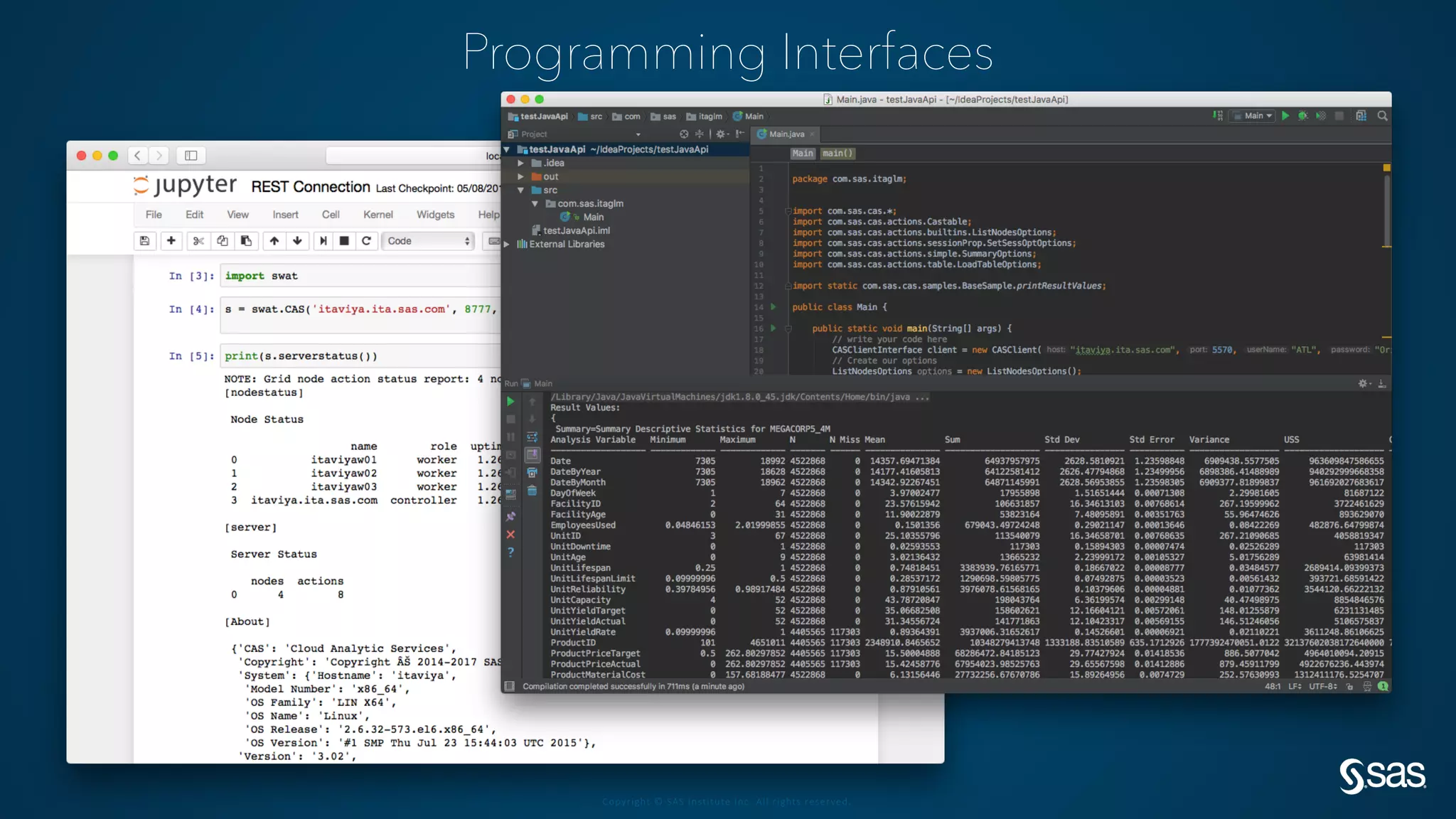Image resolution: width=1456 pixels, height=819 pixels.
Task: Move the selected cell down
Action: coord(297,241)
